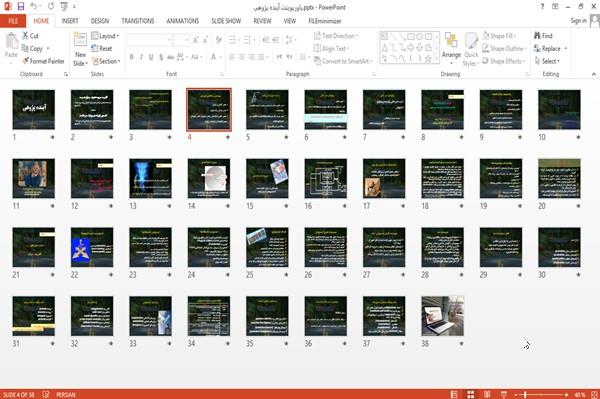Select slide 1 title thumbnail
This screenshot has height=399, width=600.
[34, 109]
